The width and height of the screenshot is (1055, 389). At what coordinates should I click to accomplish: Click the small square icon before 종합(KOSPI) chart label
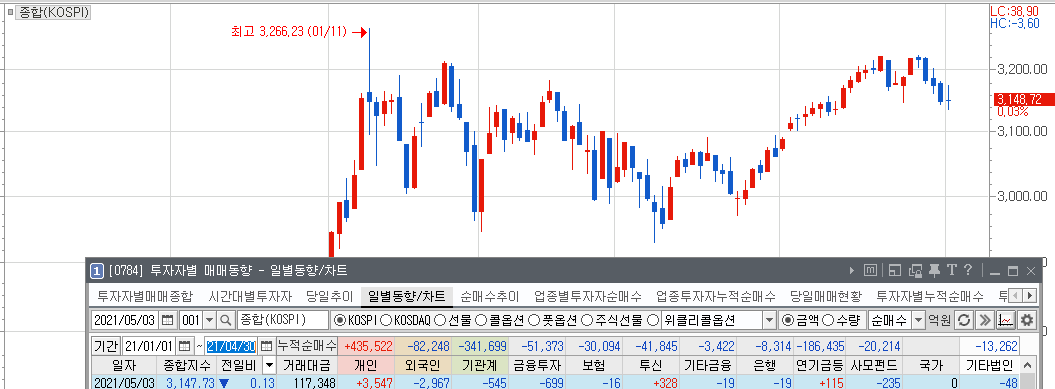[x=10, y=12]
